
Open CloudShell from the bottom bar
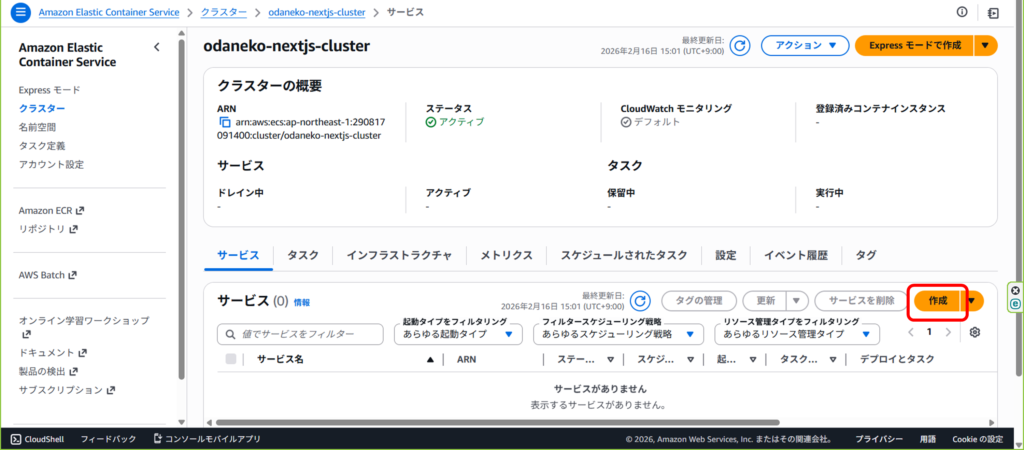tap(39, 439)
